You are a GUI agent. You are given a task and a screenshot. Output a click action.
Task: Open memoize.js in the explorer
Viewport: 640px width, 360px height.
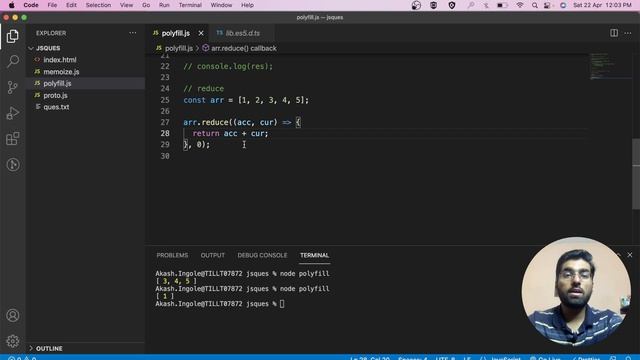coord(61,71)
